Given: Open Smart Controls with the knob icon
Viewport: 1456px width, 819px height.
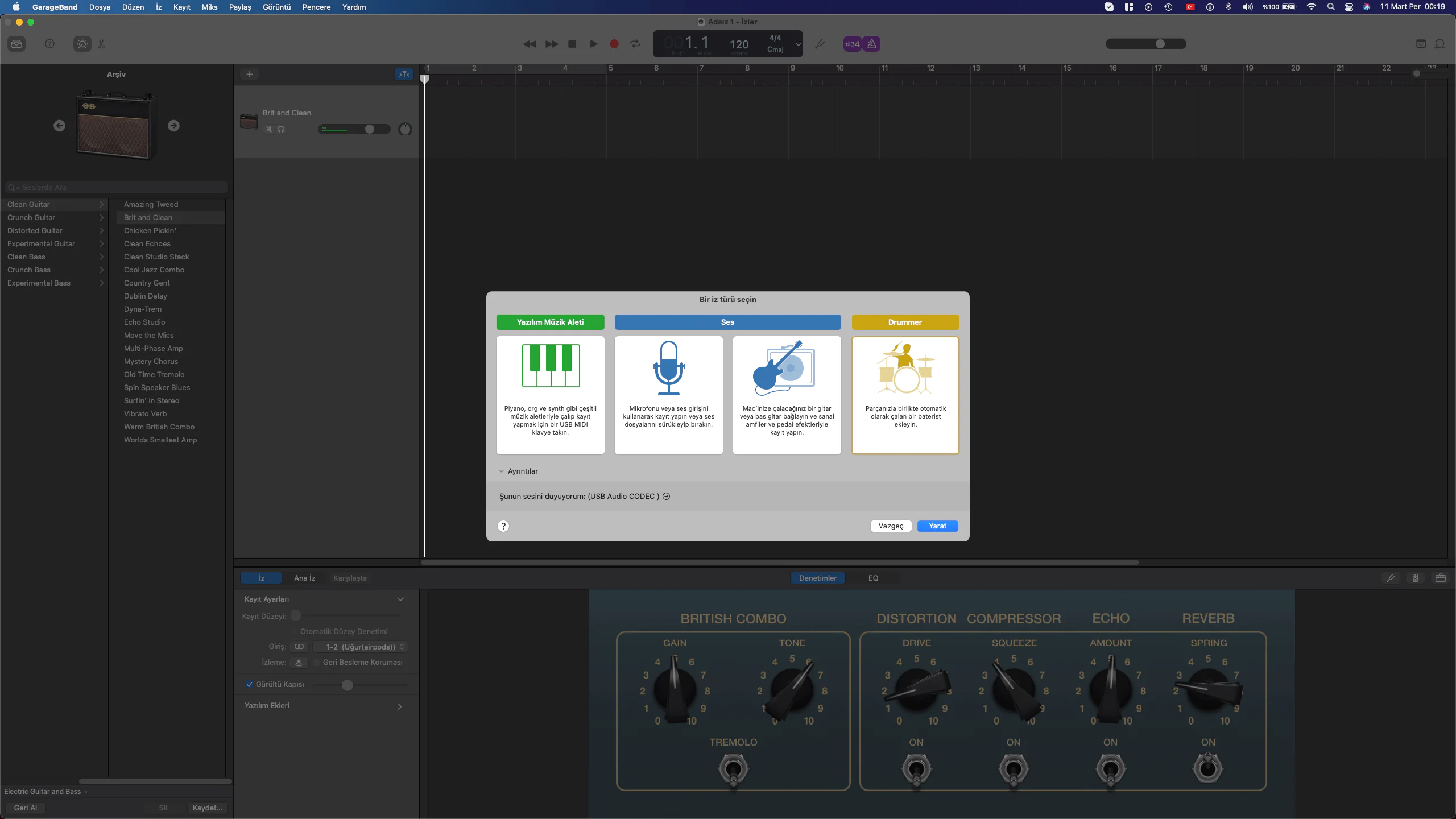Looking at the screenshot, I should (81, 44).
